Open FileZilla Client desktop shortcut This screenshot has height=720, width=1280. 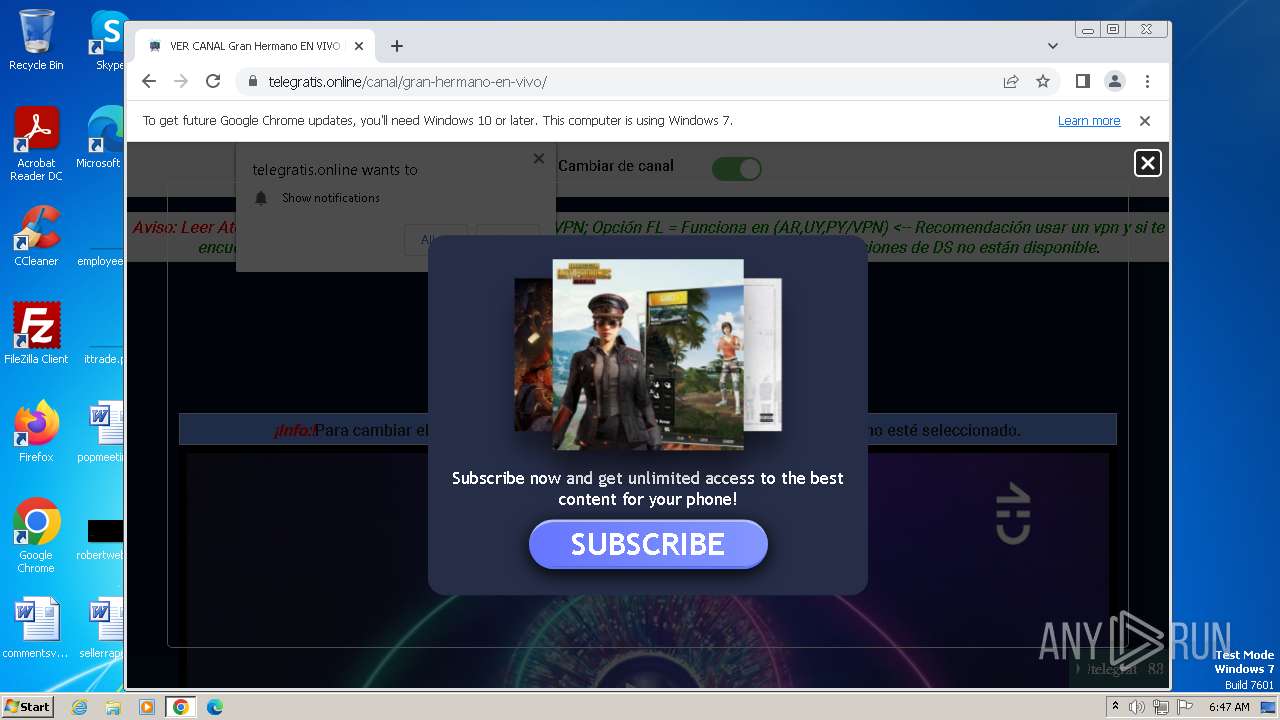tap(36, 334)
